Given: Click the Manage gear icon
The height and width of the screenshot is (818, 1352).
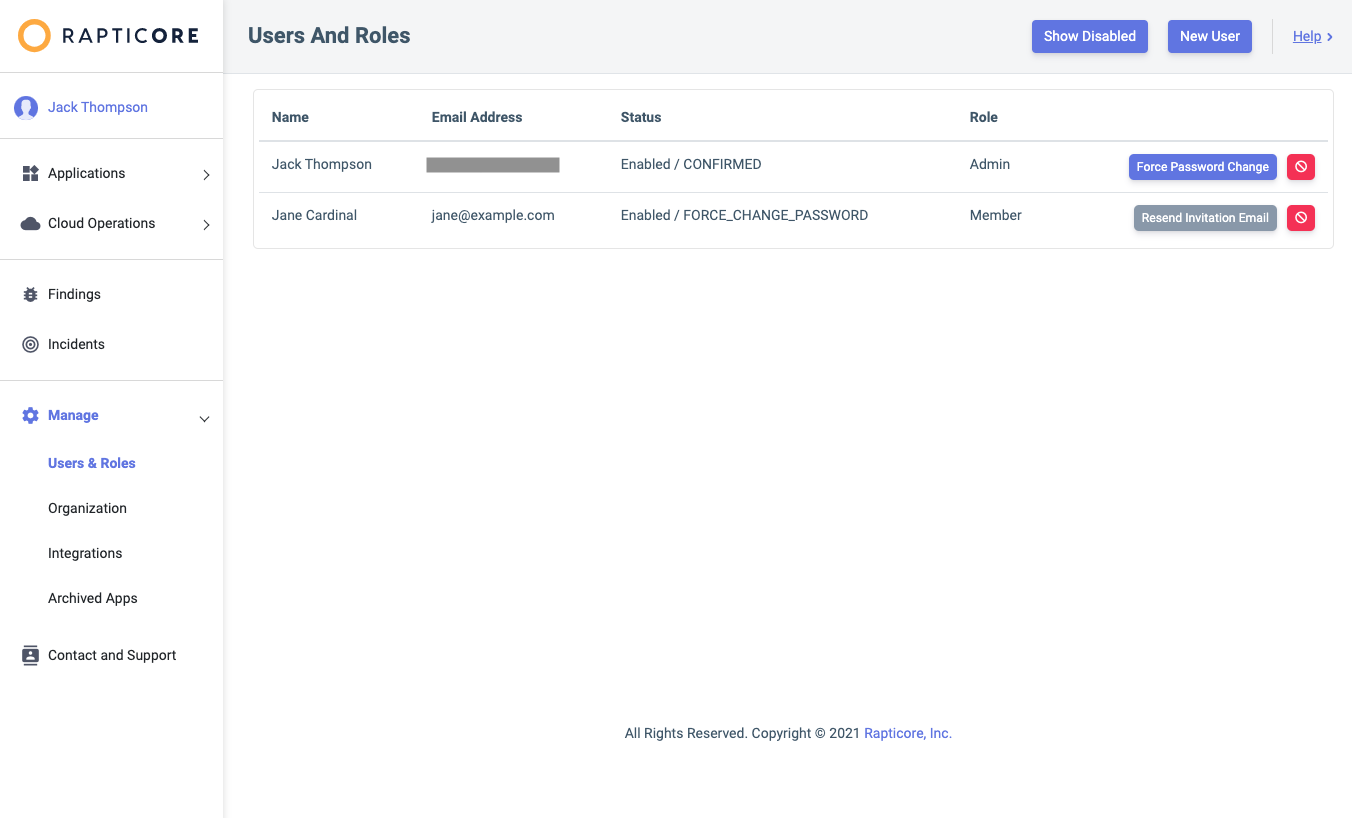Looking at the screenshot, I should 30,415.
